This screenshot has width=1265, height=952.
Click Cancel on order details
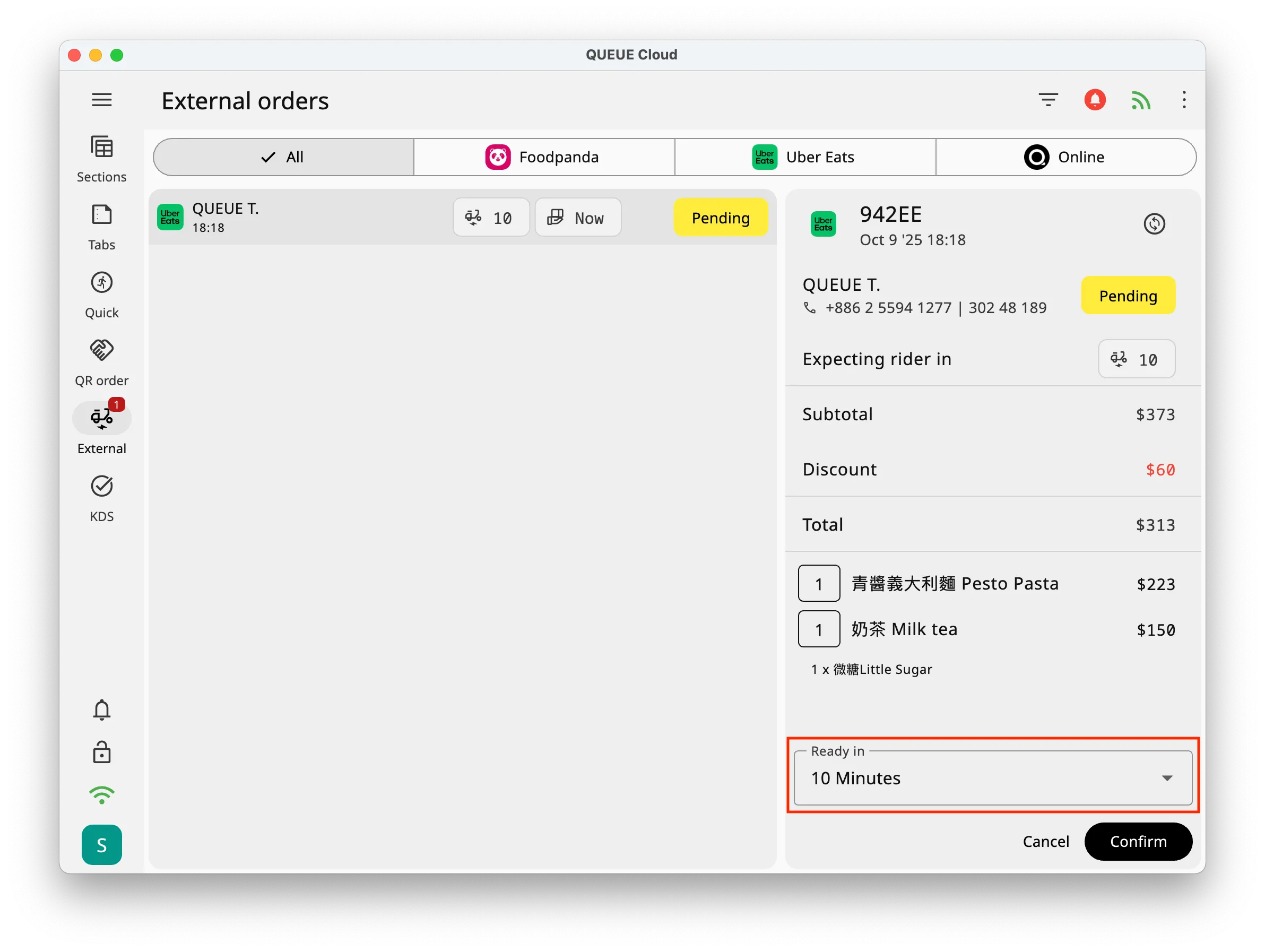click(x=1045, y=841)
